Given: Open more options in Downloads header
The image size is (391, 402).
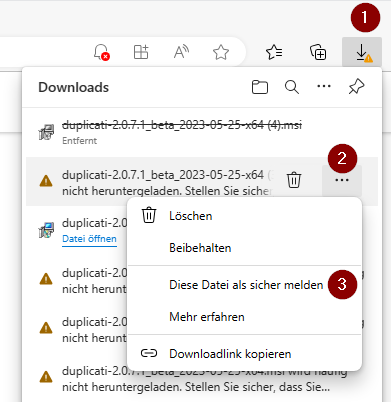Looking at the screenshot, I should point(324,87).
